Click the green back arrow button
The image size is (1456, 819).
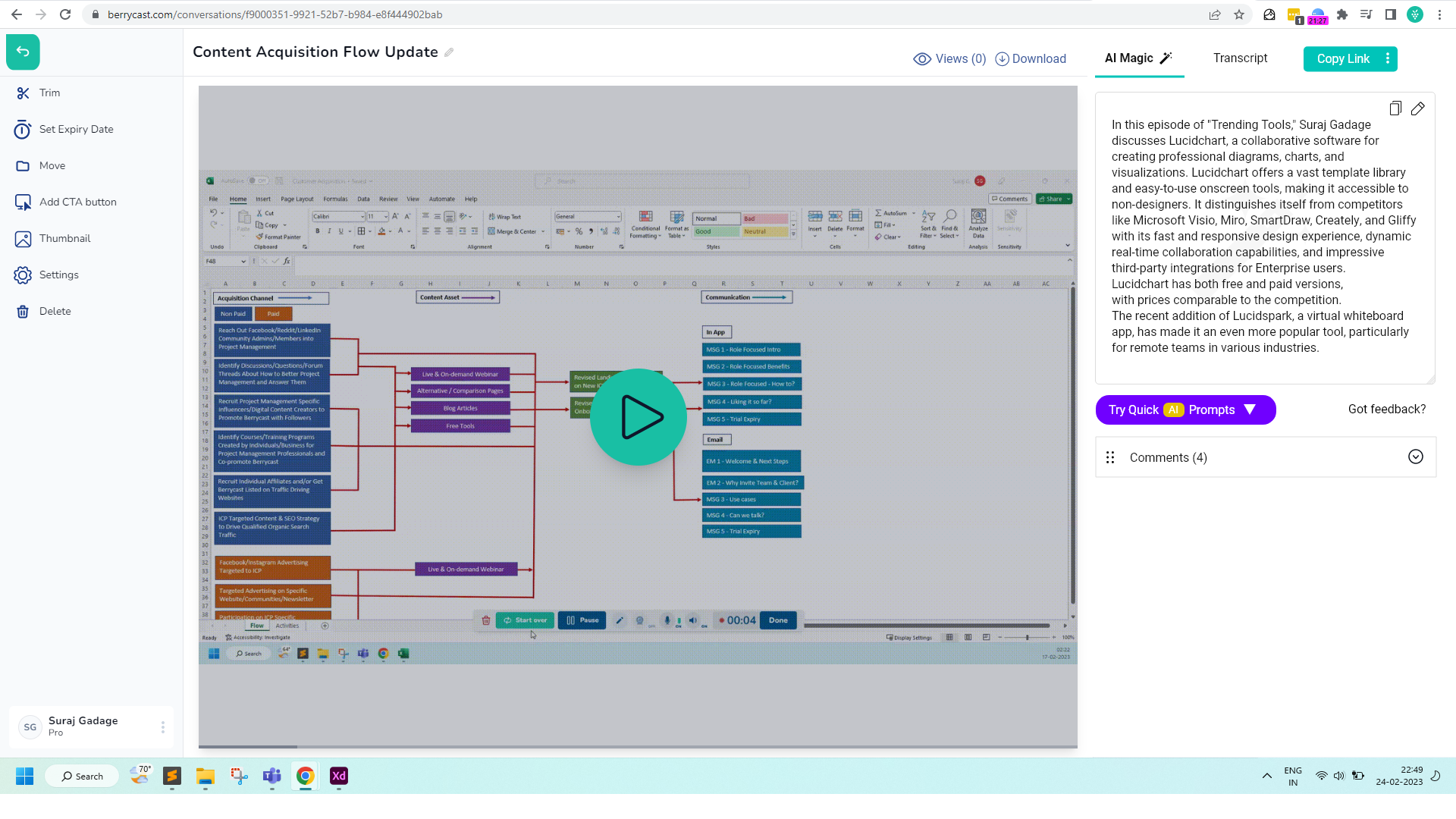click(23, 52)
